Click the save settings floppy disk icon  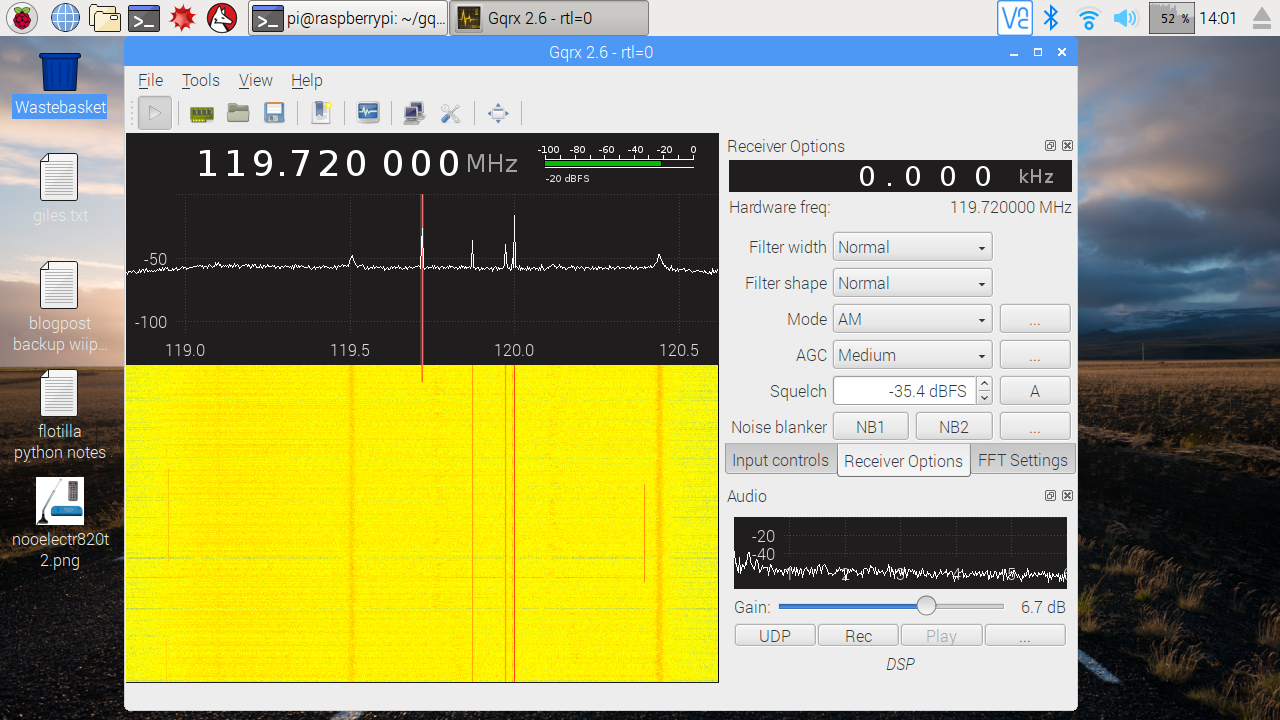274,113
